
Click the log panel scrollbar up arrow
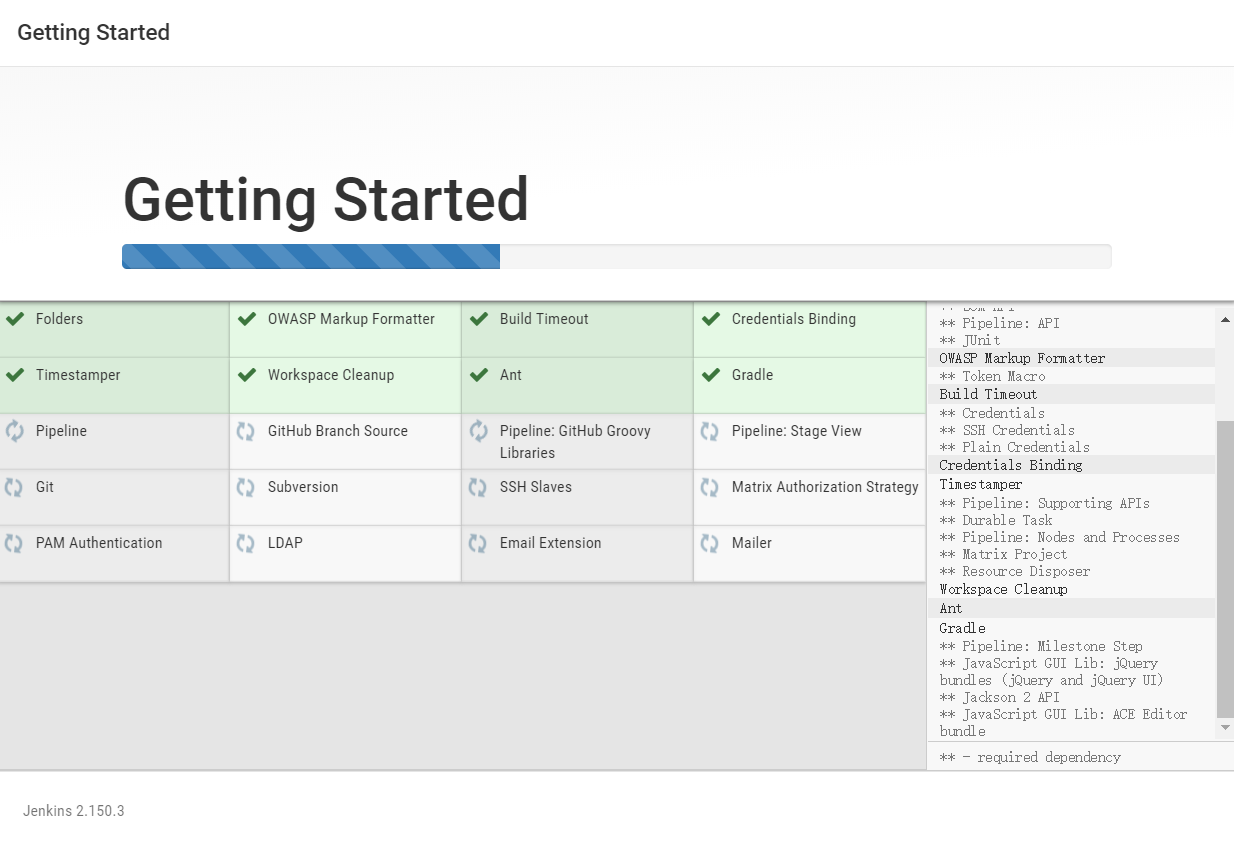coord(1225,319)
